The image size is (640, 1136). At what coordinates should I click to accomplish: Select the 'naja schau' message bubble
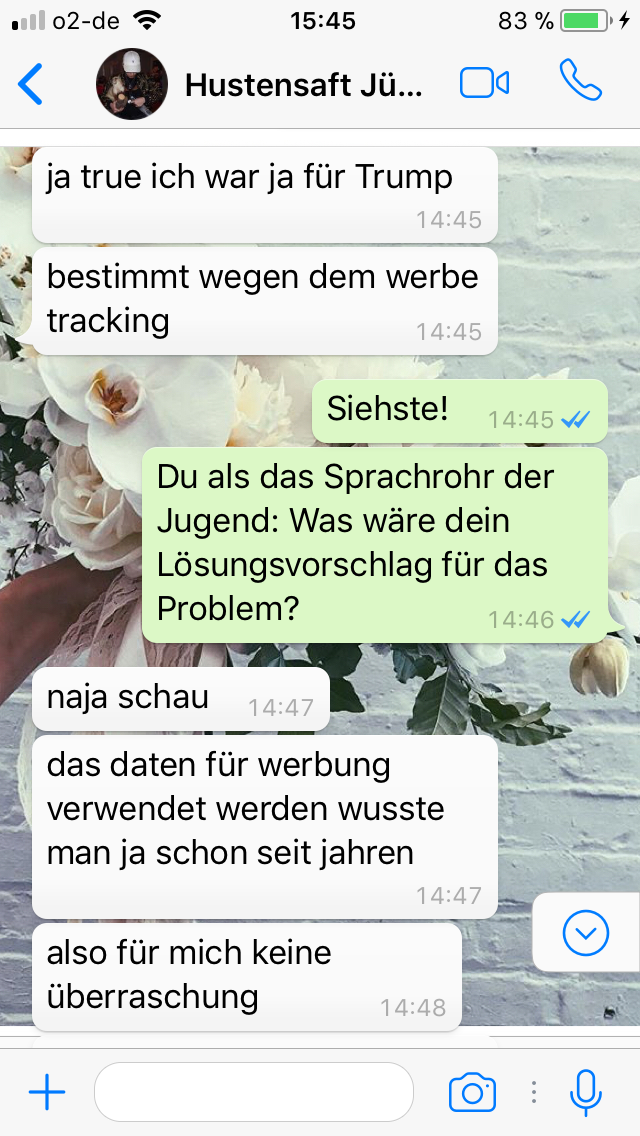pos(180,699)
